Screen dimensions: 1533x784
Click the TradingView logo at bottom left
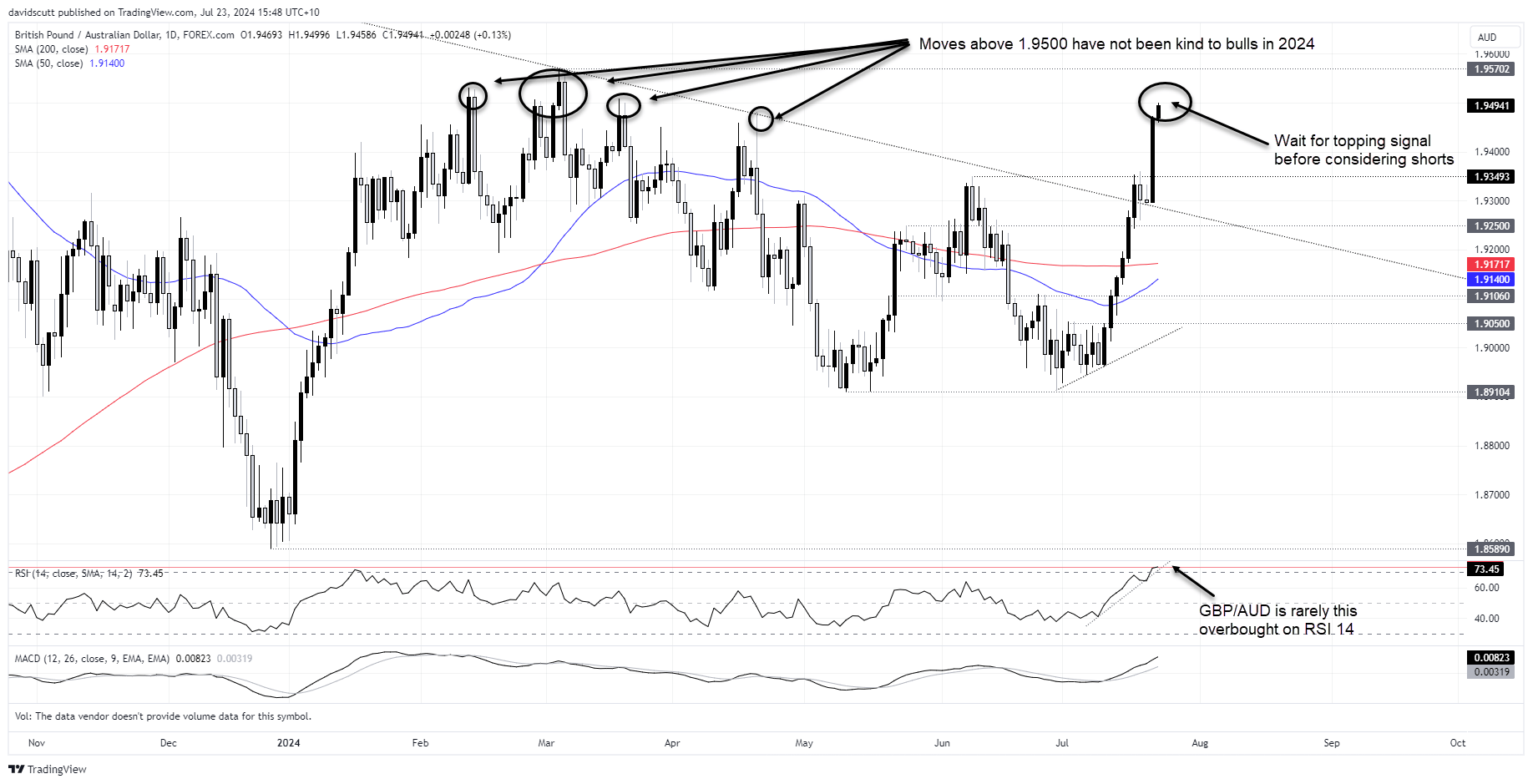[48, 769]
